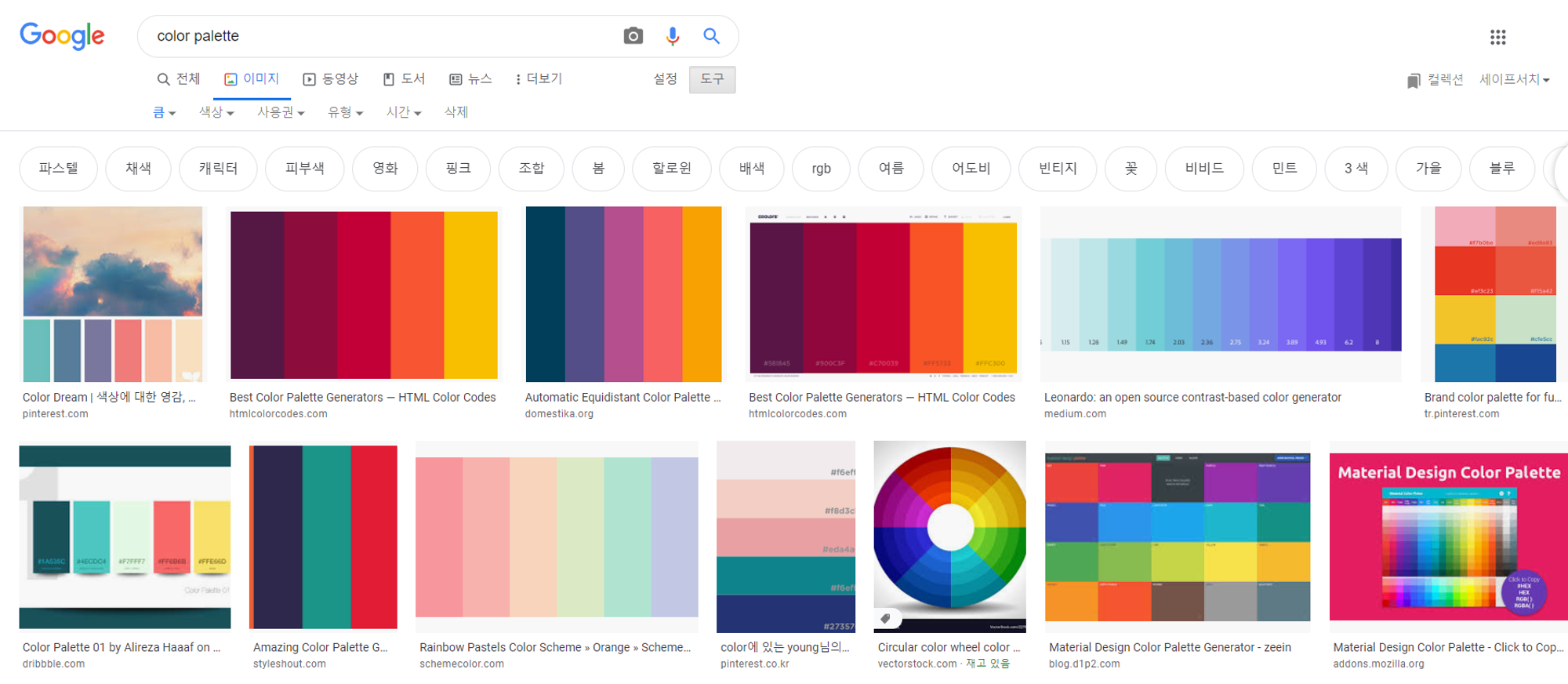Open the circular color wheel image
The image size is (1568, 684).
[x=949, y=537]
